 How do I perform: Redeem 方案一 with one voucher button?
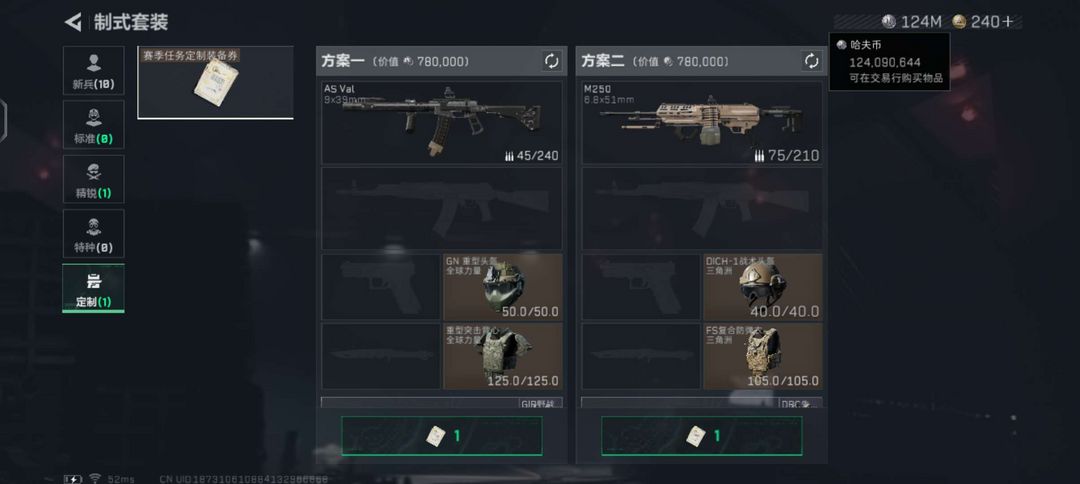(x=442, y=436)
